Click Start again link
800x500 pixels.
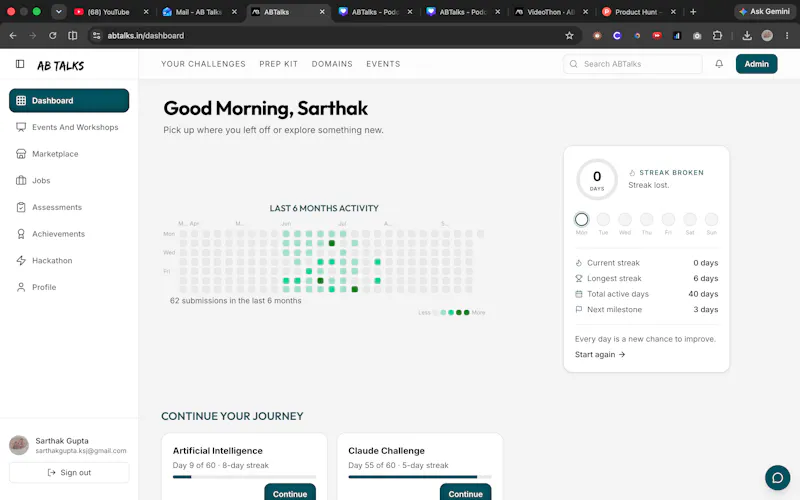point(600,355)
